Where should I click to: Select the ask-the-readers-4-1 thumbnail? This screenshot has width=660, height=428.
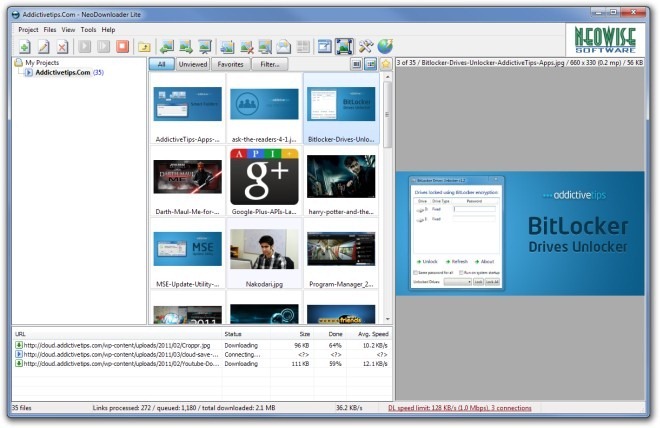click(x=264, y=109)
